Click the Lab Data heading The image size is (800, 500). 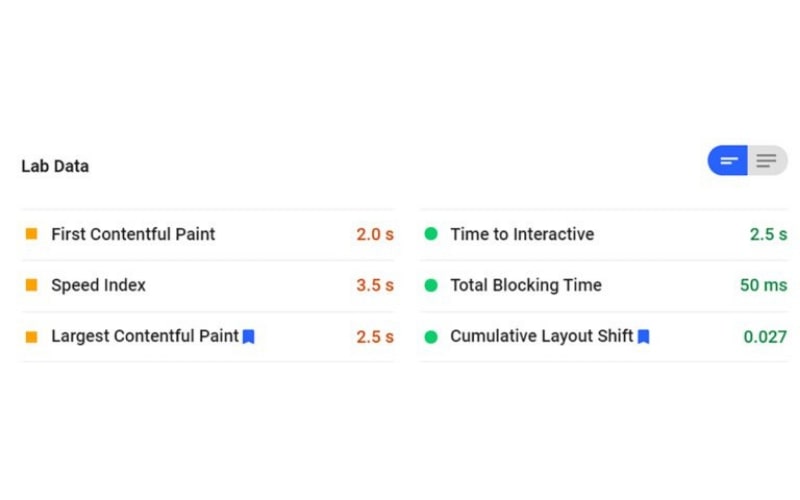click(x=55, y=166)
